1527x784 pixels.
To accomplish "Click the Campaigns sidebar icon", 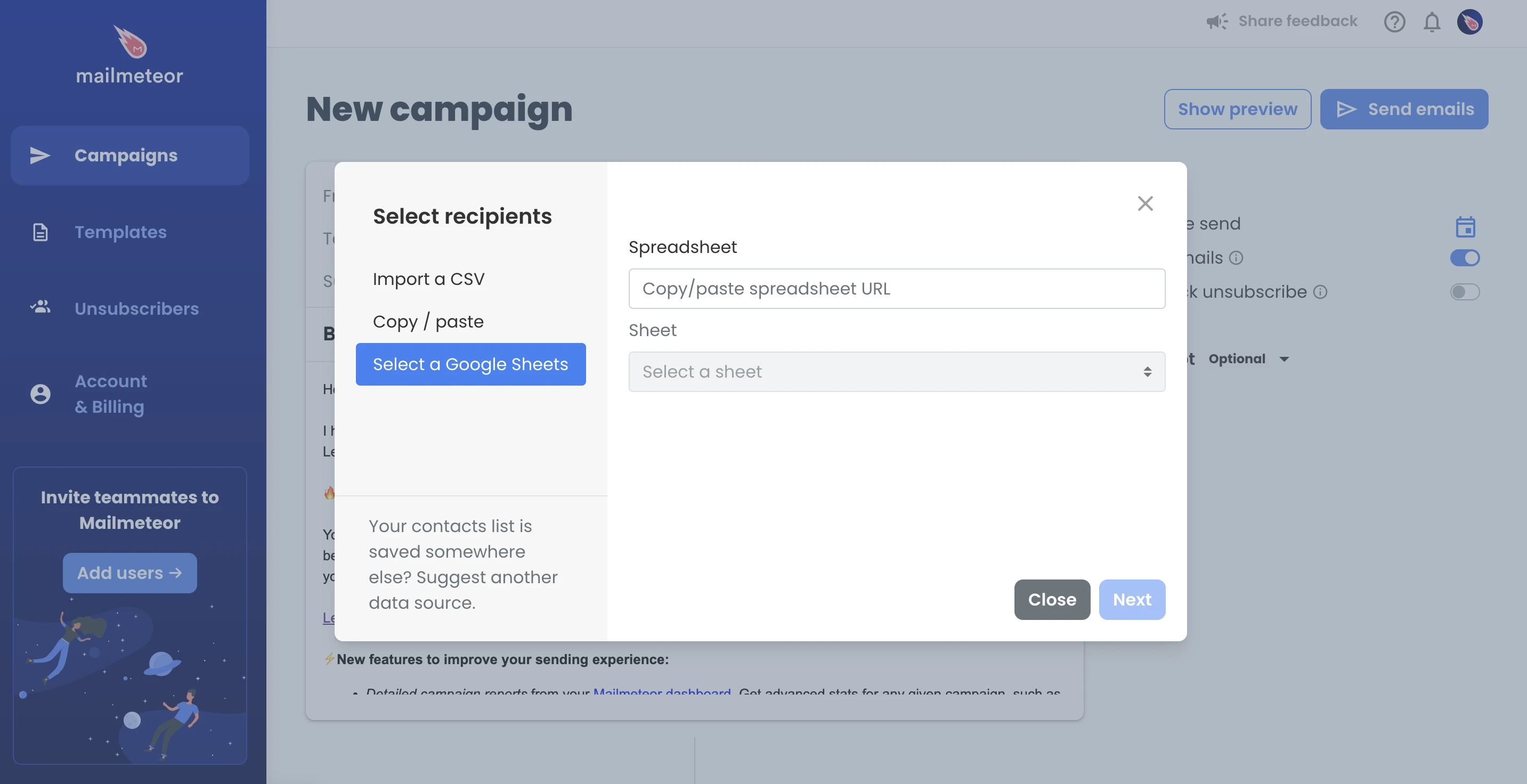I will tap(39, 155).
